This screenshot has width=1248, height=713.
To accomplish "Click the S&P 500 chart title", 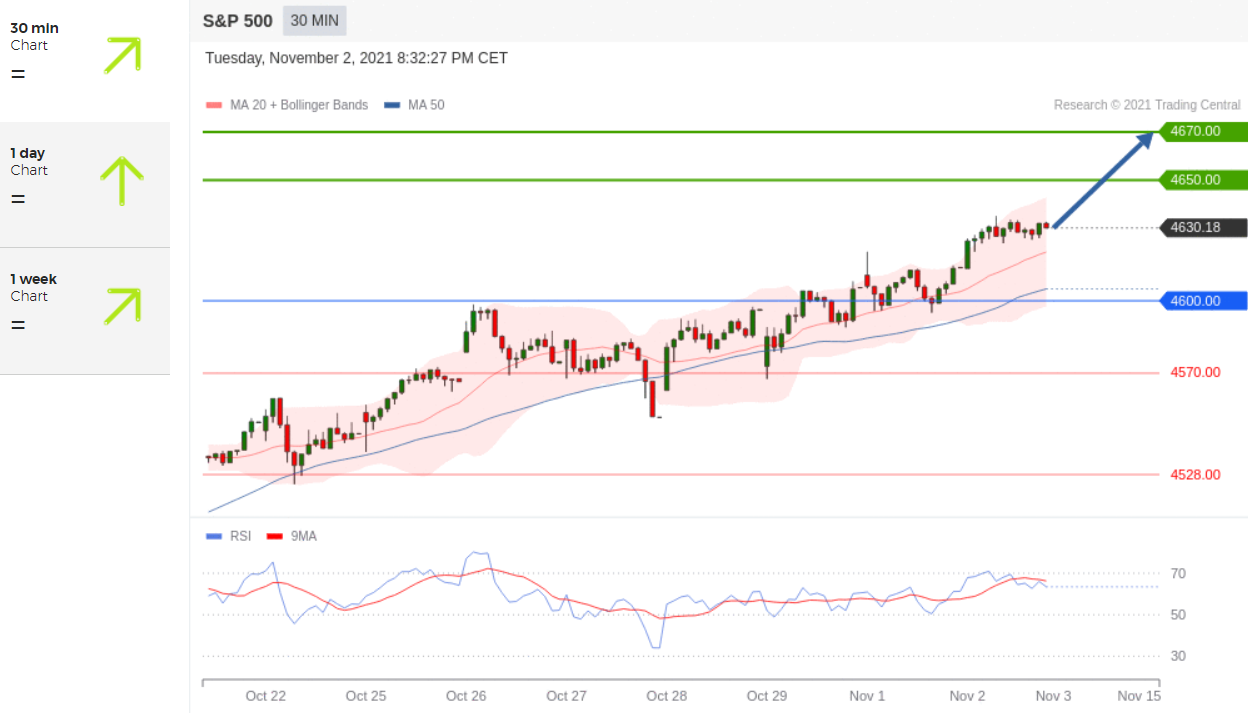I will click(x=237, y=20).
